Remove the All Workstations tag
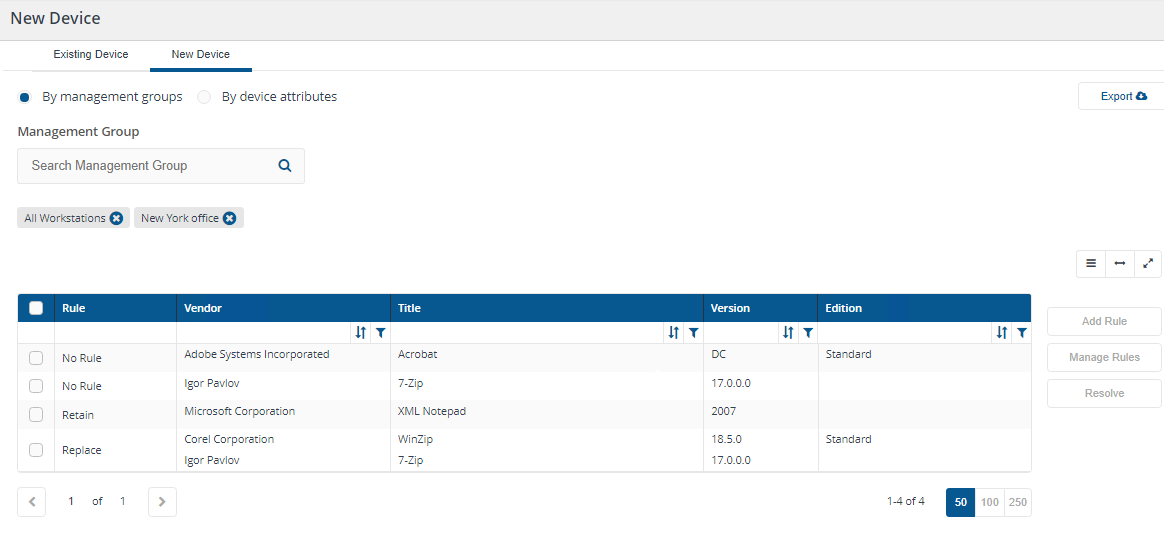This screenshot has width=1164, height=547. click(x=117, y=218)
